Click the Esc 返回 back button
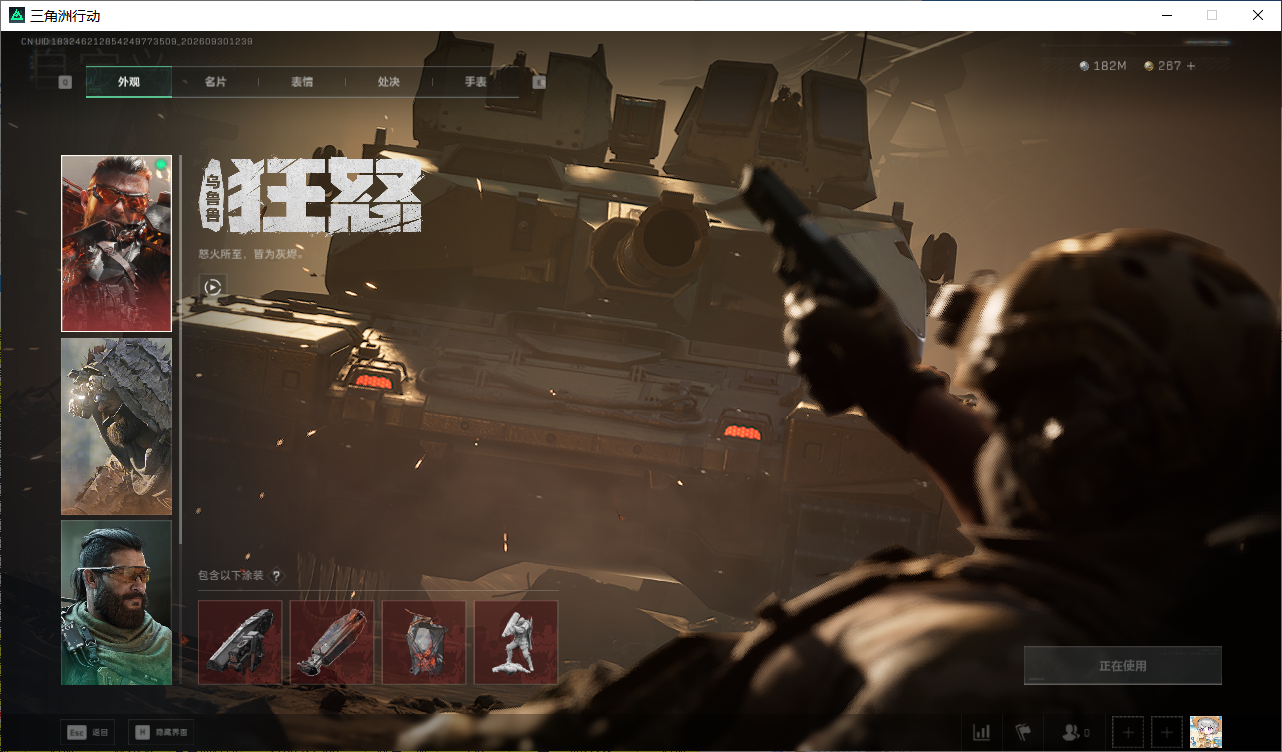 88,732
